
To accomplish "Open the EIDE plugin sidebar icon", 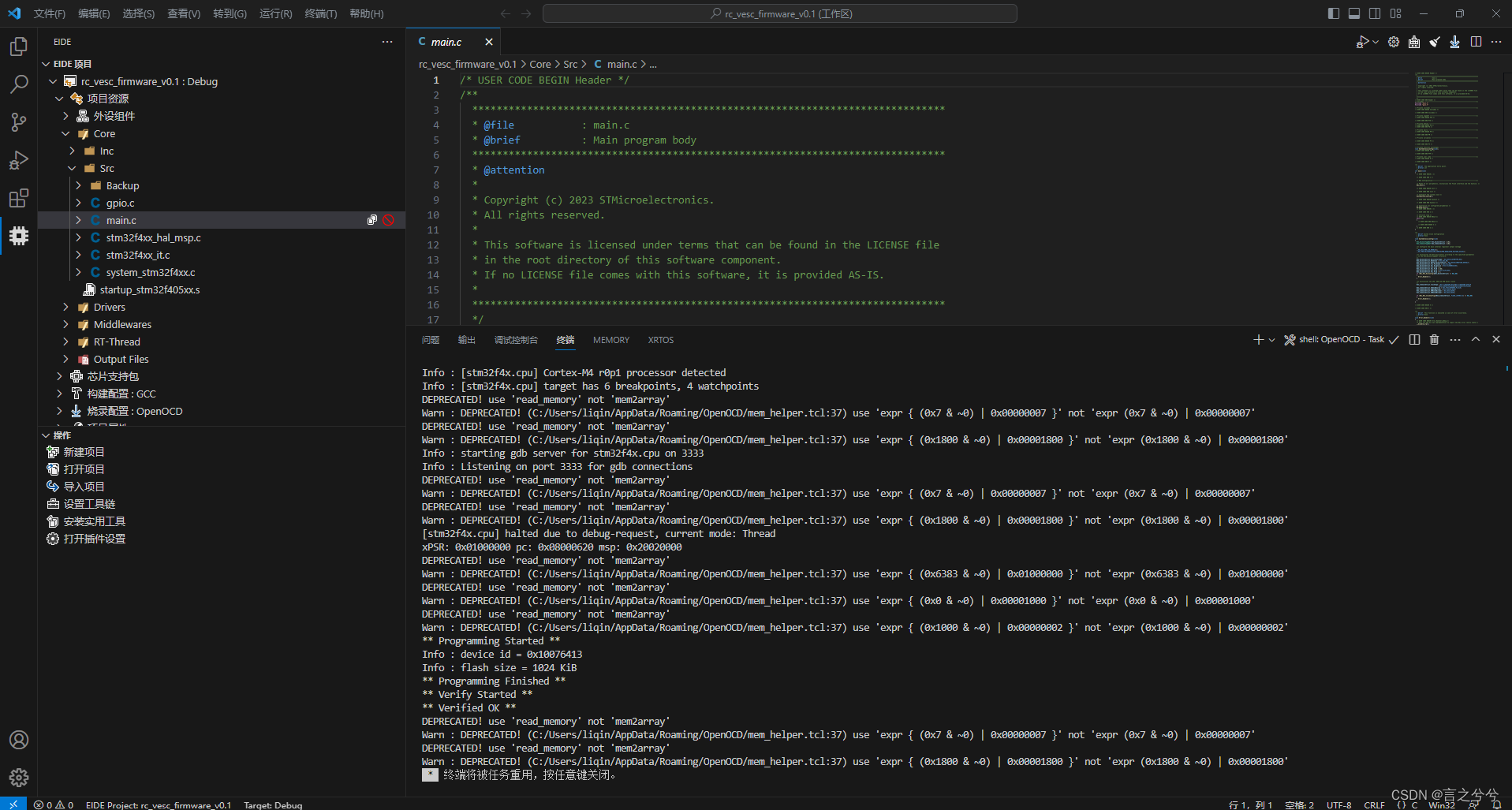I will click(18, 236).
